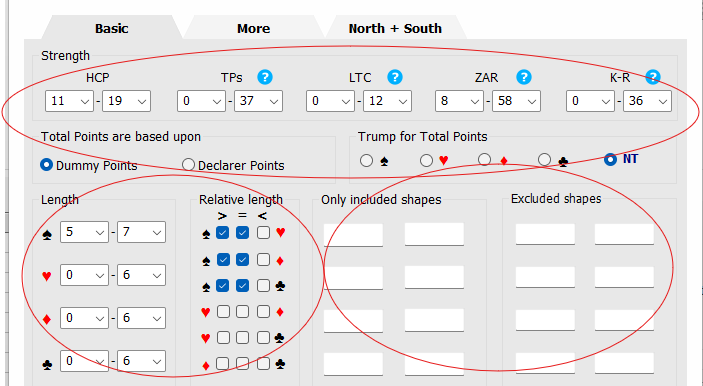The height and width of the screenshot is (386, 703).
Task: Check diamonds less than clubs checkbox
Action: click(x=263, y=364)
